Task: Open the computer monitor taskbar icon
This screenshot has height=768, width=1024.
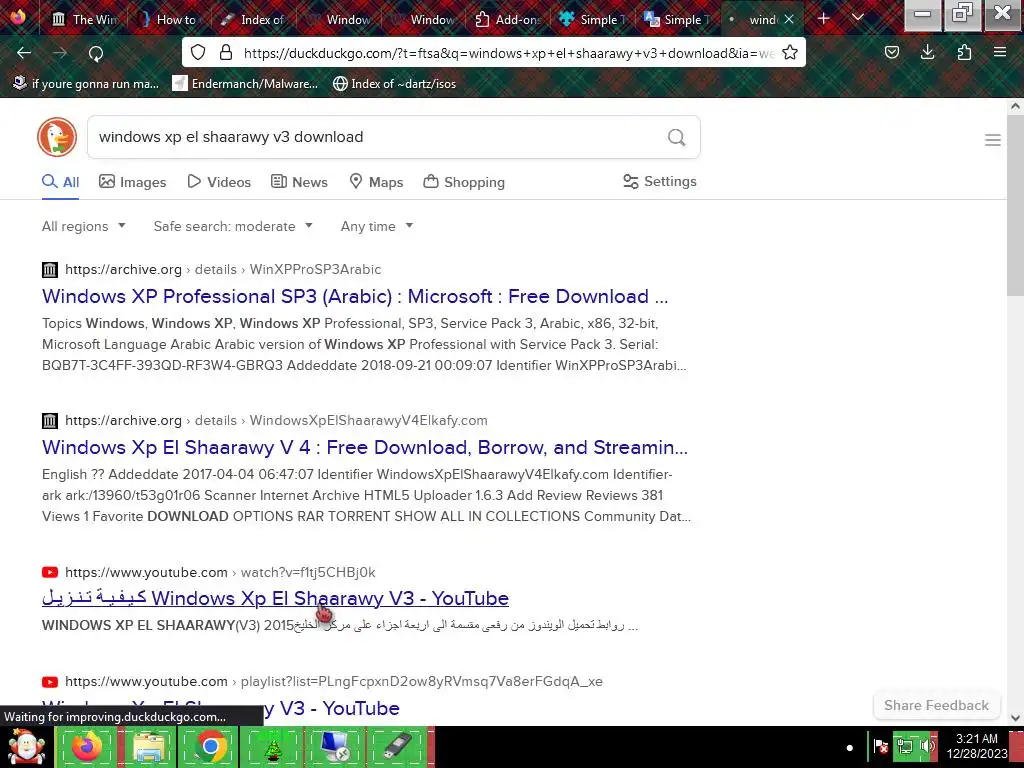Action: coord(334,746)
